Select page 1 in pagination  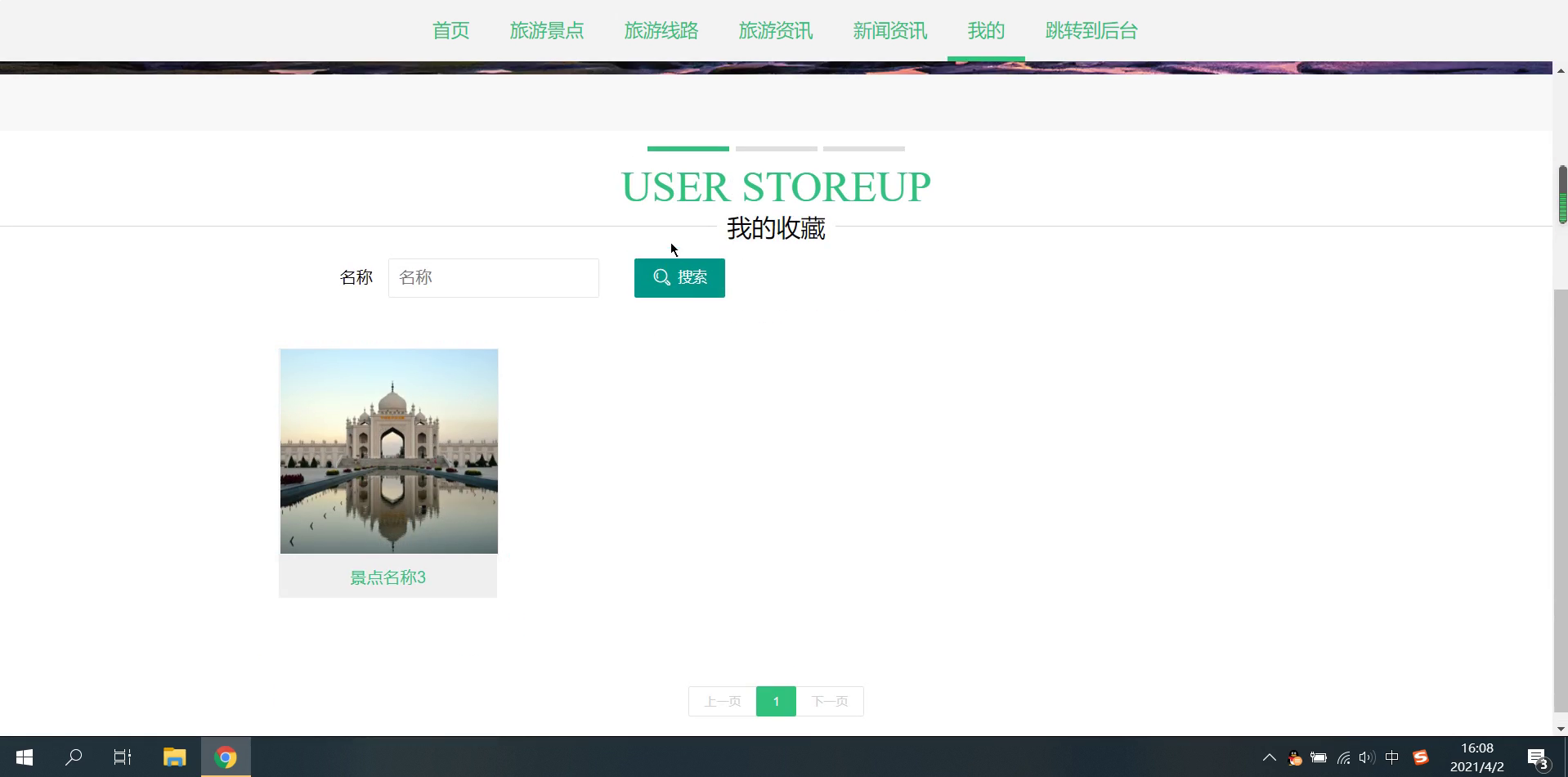tap(776, 701)
